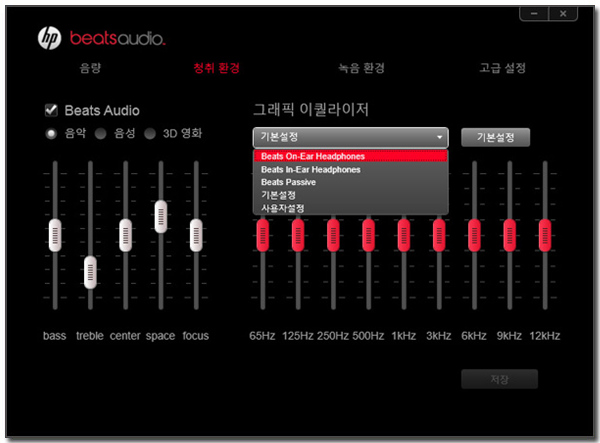Switch to the 녹음 환경 tab

coord(361,68)
